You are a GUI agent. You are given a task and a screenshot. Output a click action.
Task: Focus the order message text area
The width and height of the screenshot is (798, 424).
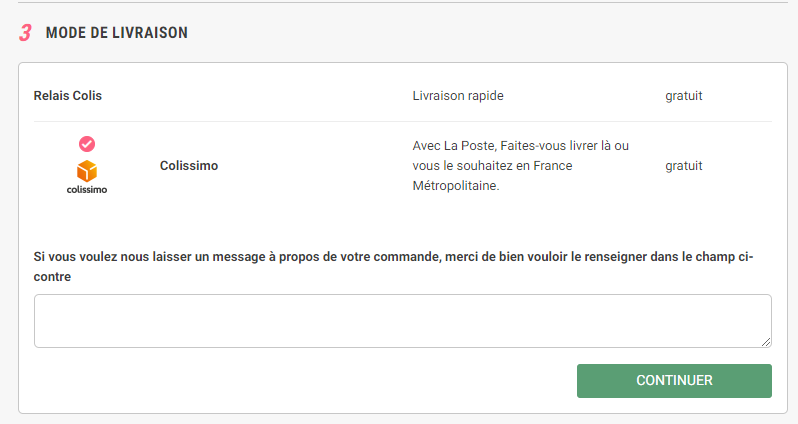coord(400,320)
